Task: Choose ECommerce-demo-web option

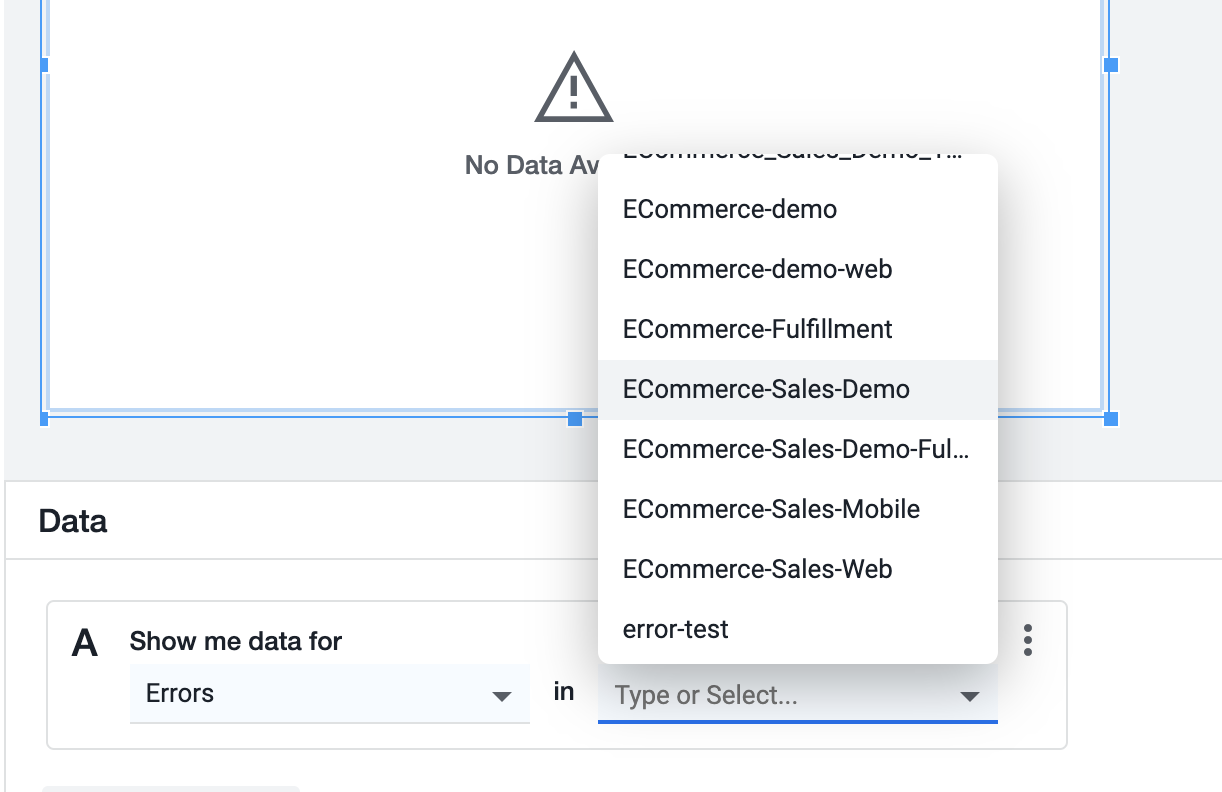Action: click(x=797, y=270)
